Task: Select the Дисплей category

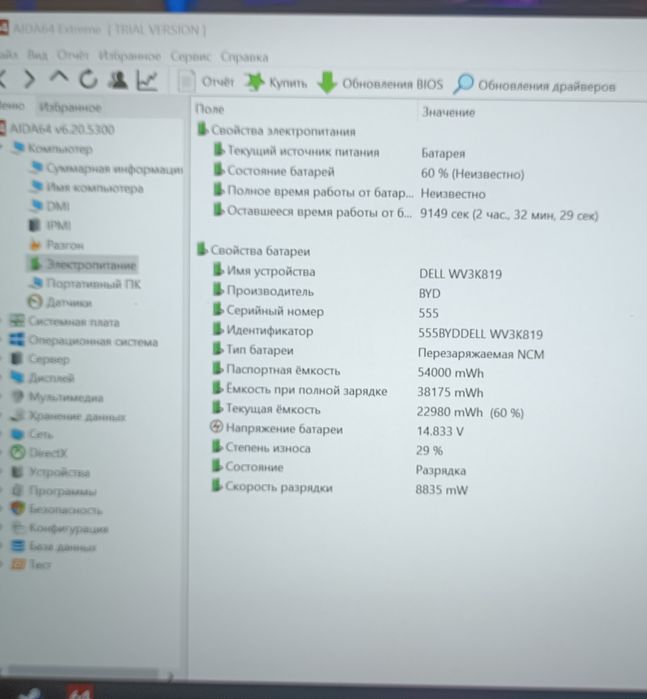Action: [x=42, y=378]
